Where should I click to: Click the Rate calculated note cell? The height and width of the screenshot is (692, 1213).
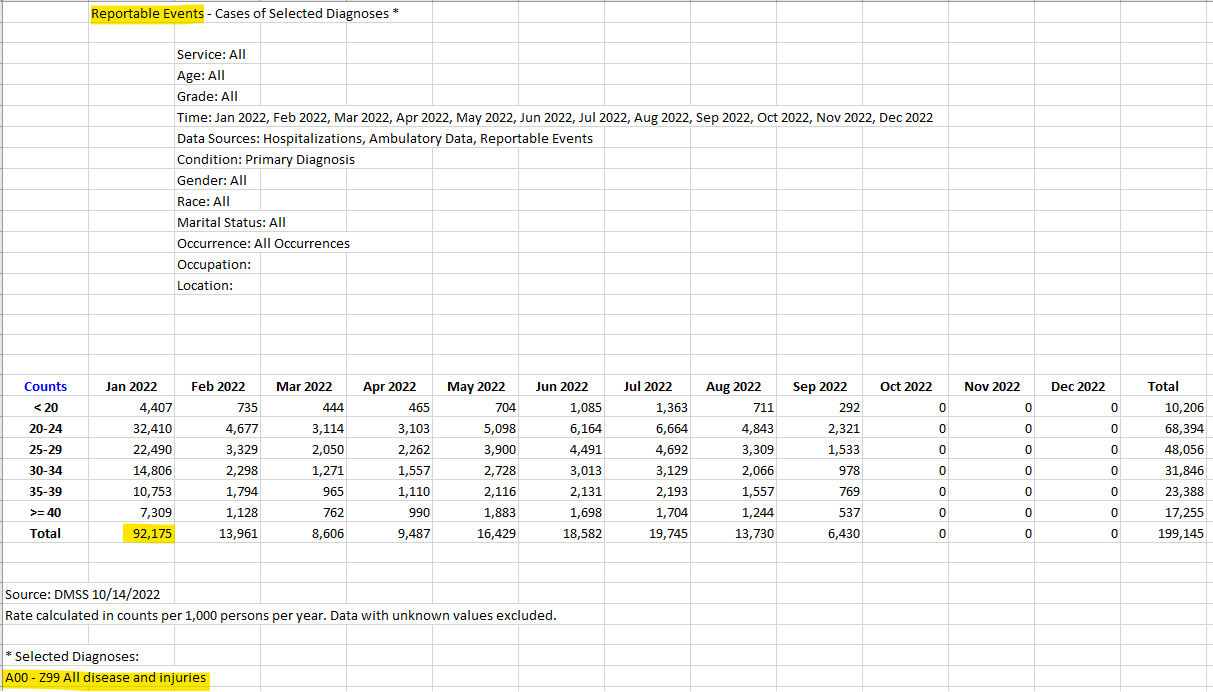click(x=281, y=615)
